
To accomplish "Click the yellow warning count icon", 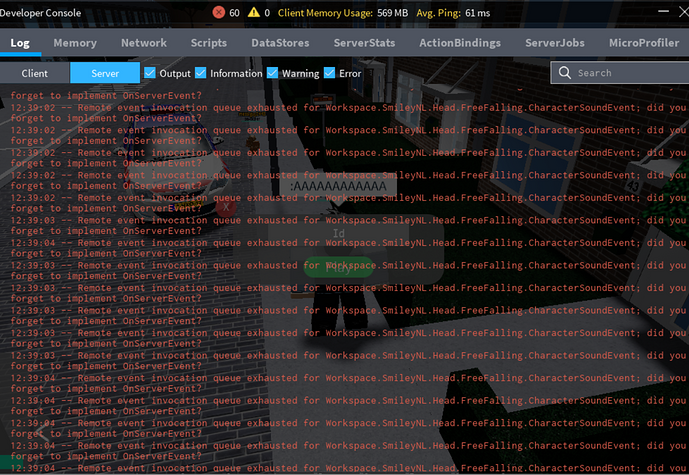I will click(254, 12).
